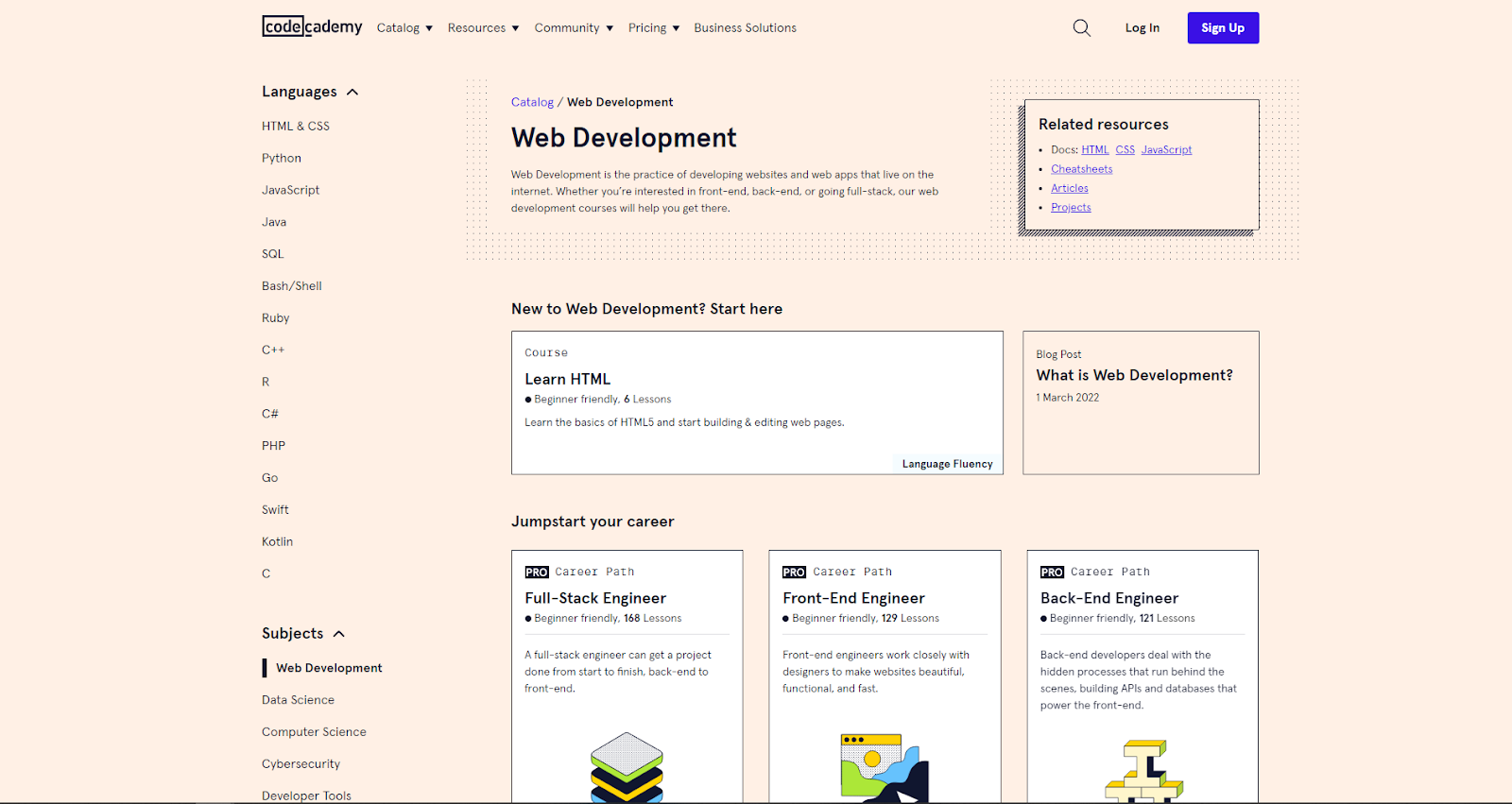Select Web Development under Subjects
The width and height of the screenshot is (1512, 804).
(x=329, y=668)
